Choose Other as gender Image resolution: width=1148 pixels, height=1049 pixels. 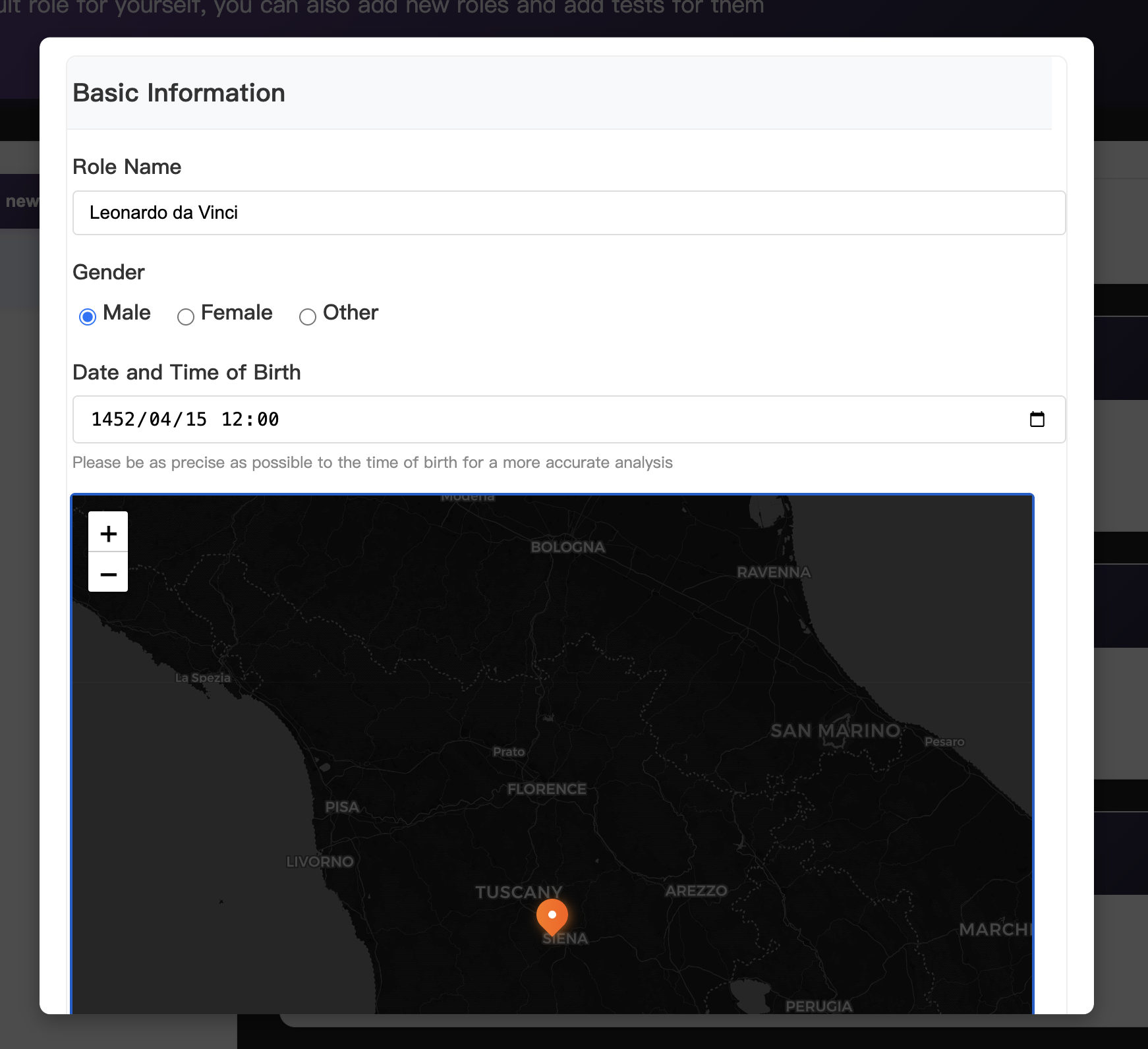pyautogui.click(x=308, y=316)
